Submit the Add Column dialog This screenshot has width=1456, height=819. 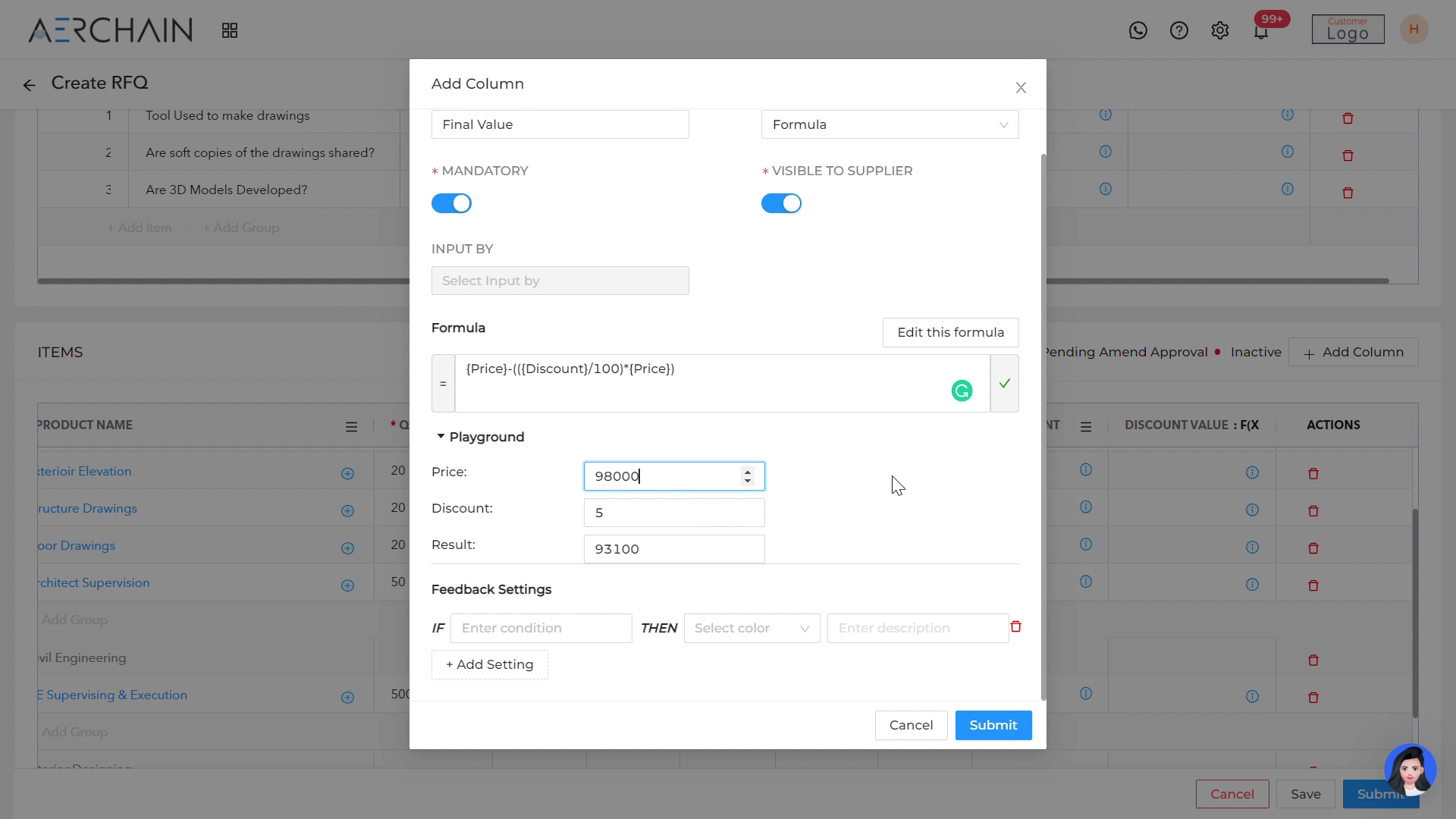click(993, 725)
